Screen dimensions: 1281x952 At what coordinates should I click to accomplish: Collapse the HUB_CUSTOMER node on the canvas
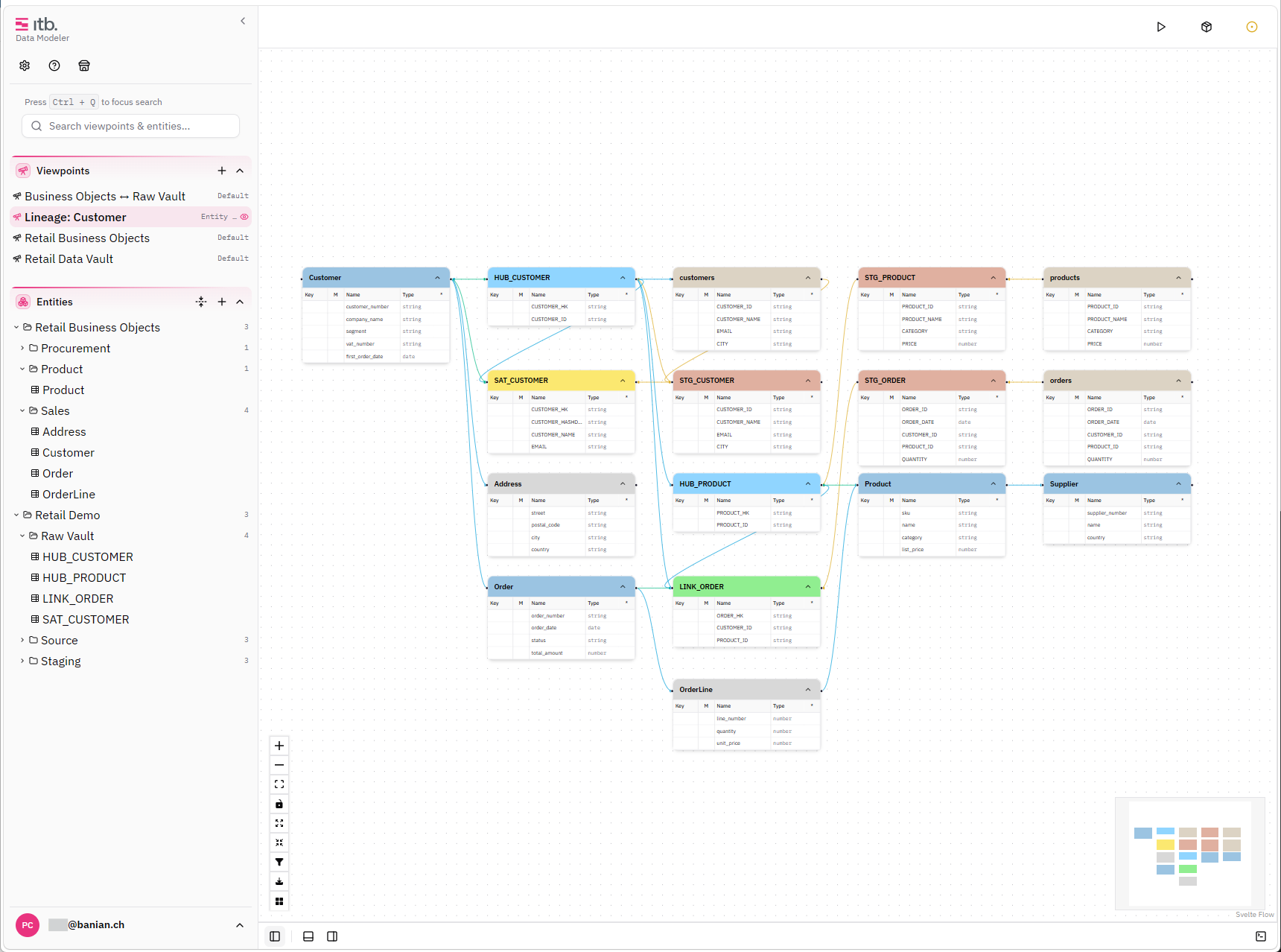623,278
